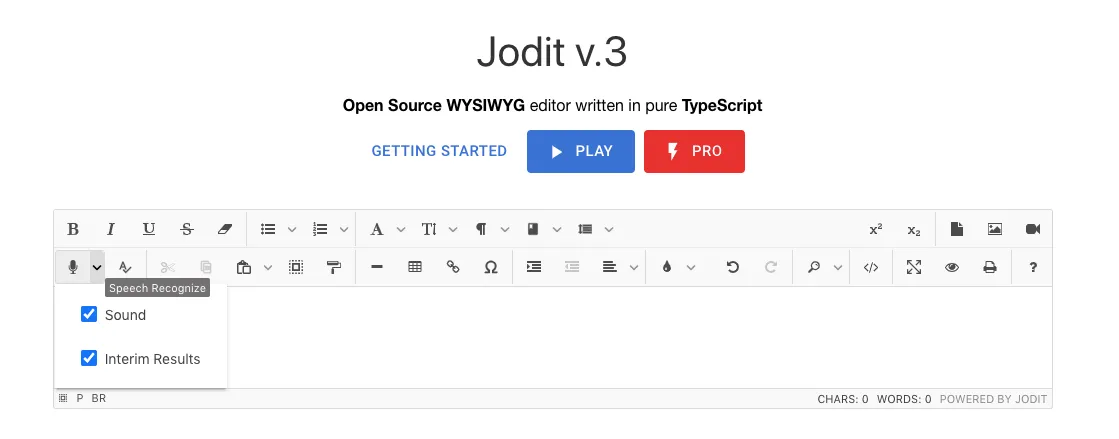The height and width of the screenshot is (439, 1119).
Task: Click the red PRO button
Action: (x=694, y=151)
